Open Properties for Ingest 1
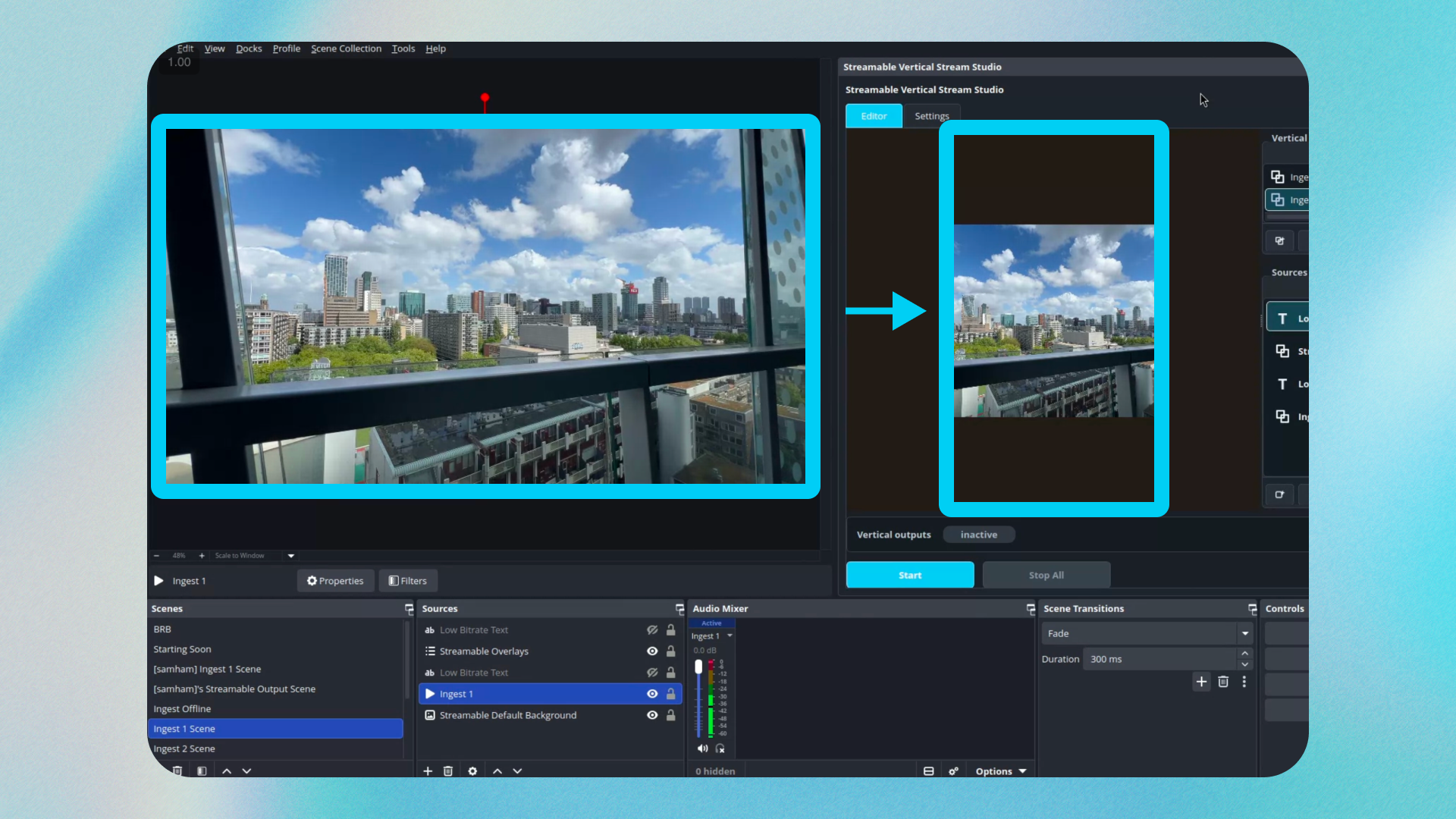Viewport: 1456px width, 819px height. tap(335, 581)
